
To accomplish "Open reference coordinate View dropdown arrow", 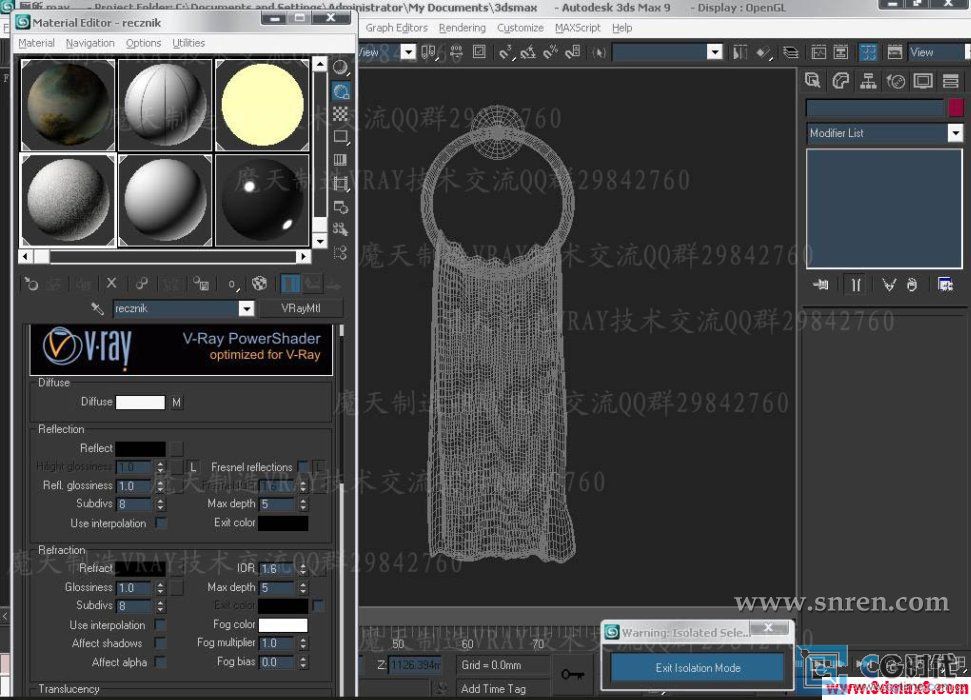I will 408,52.
